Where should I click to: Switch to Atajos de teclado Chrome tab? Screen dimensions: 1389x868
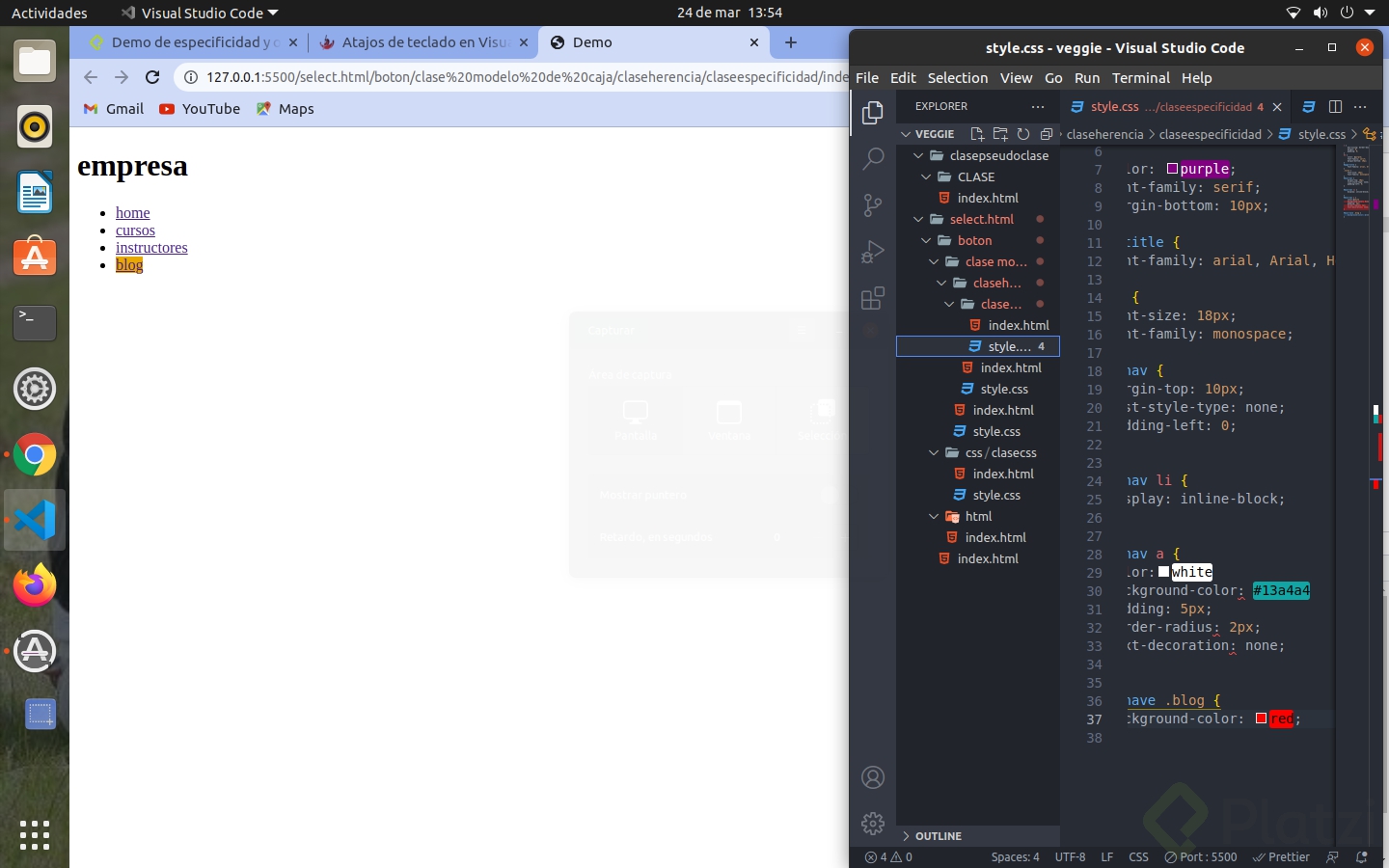tap(424, 42)
